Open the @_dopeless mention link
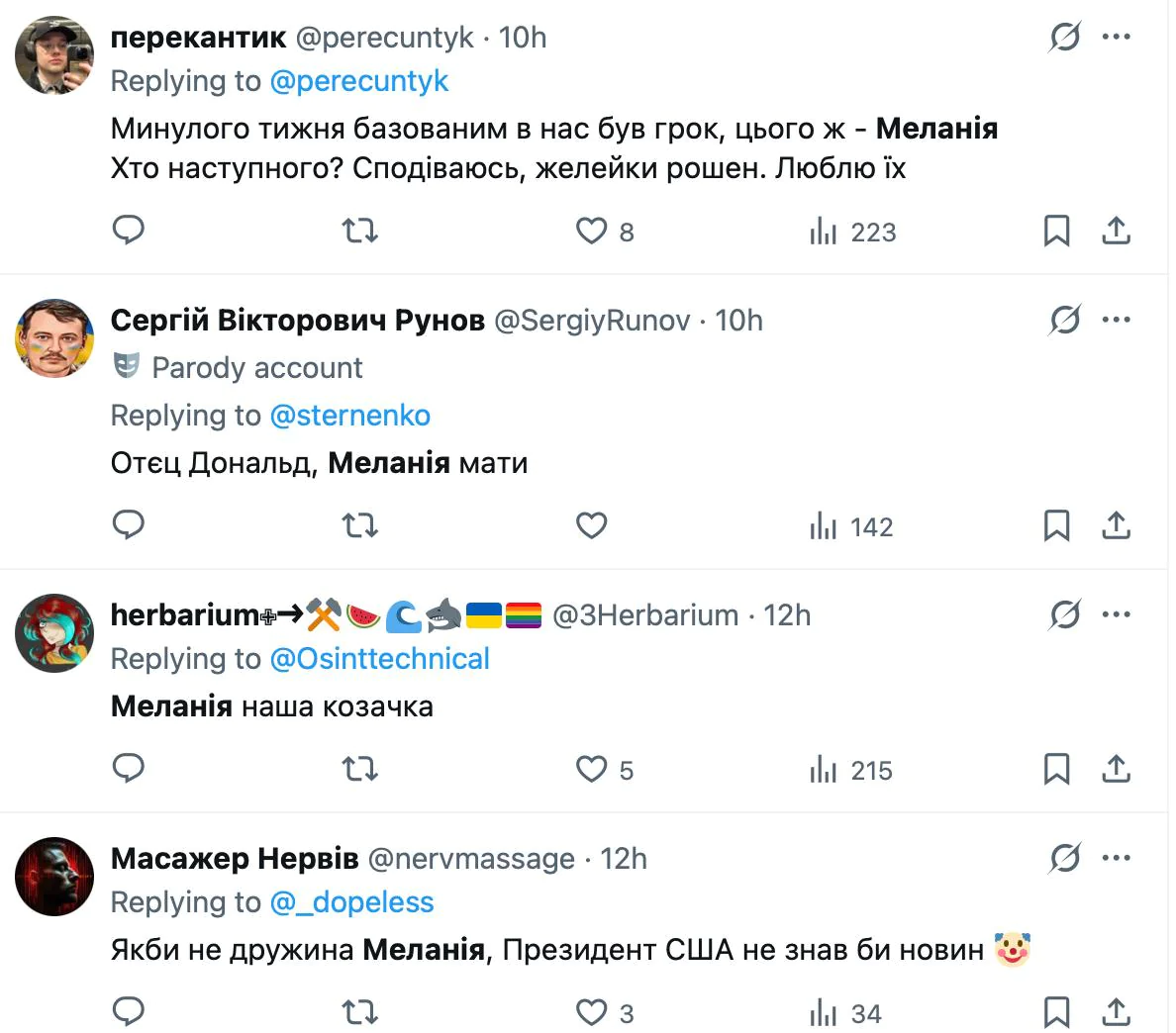Viewport: 1176px width, 1033px height. [351, 902]
